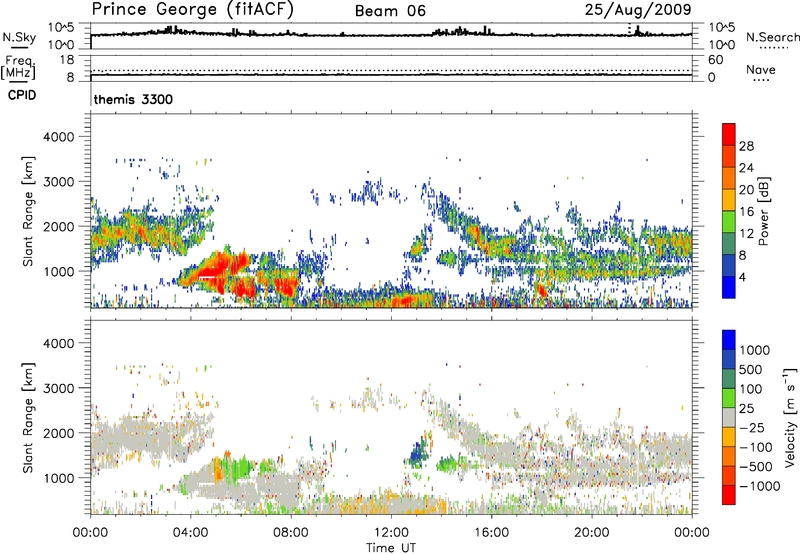Click the 'Velocity [m s-1]' color bar label
The width and height of the screenshot is (800, 554).
point(790,417)
